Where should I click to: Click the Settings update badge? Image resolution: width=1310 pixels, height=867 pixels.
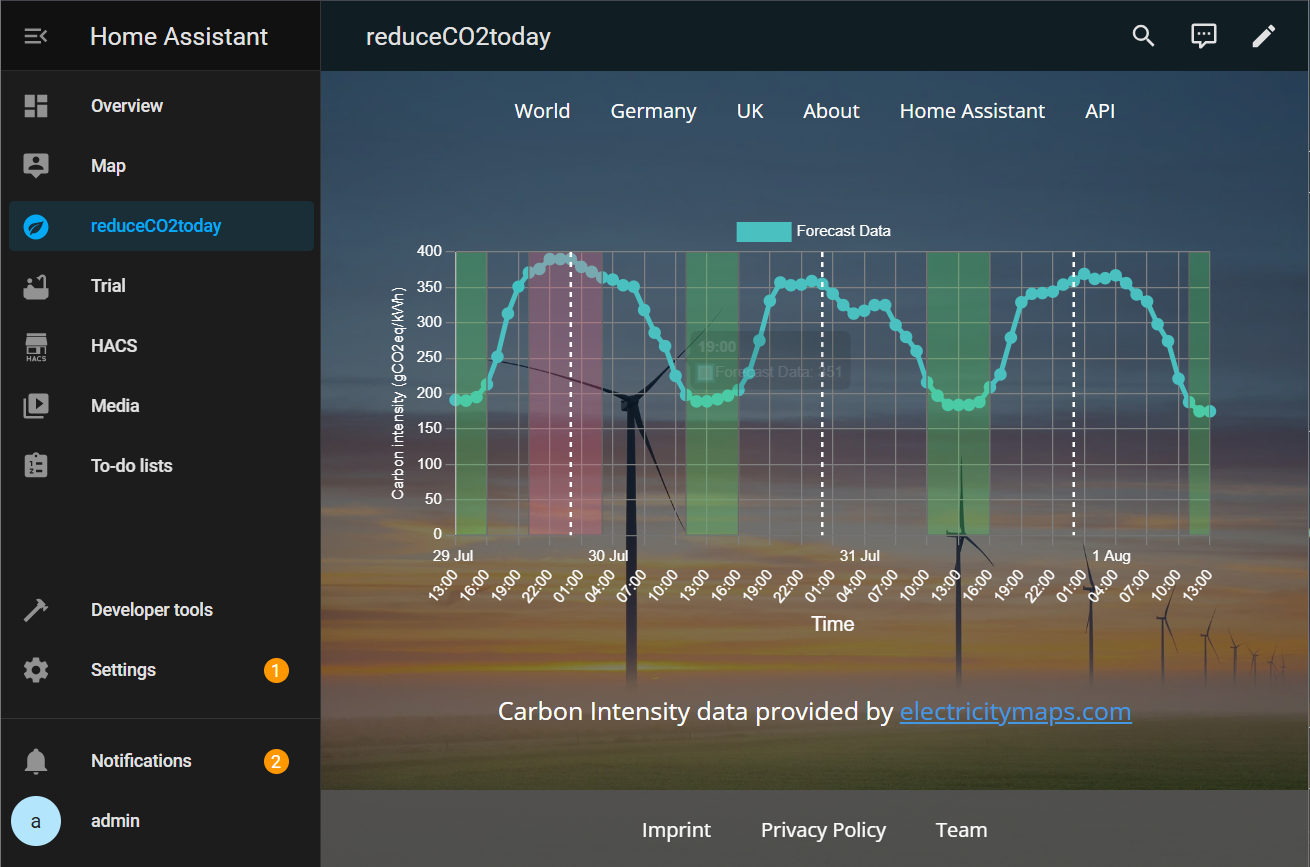point(276,670)
